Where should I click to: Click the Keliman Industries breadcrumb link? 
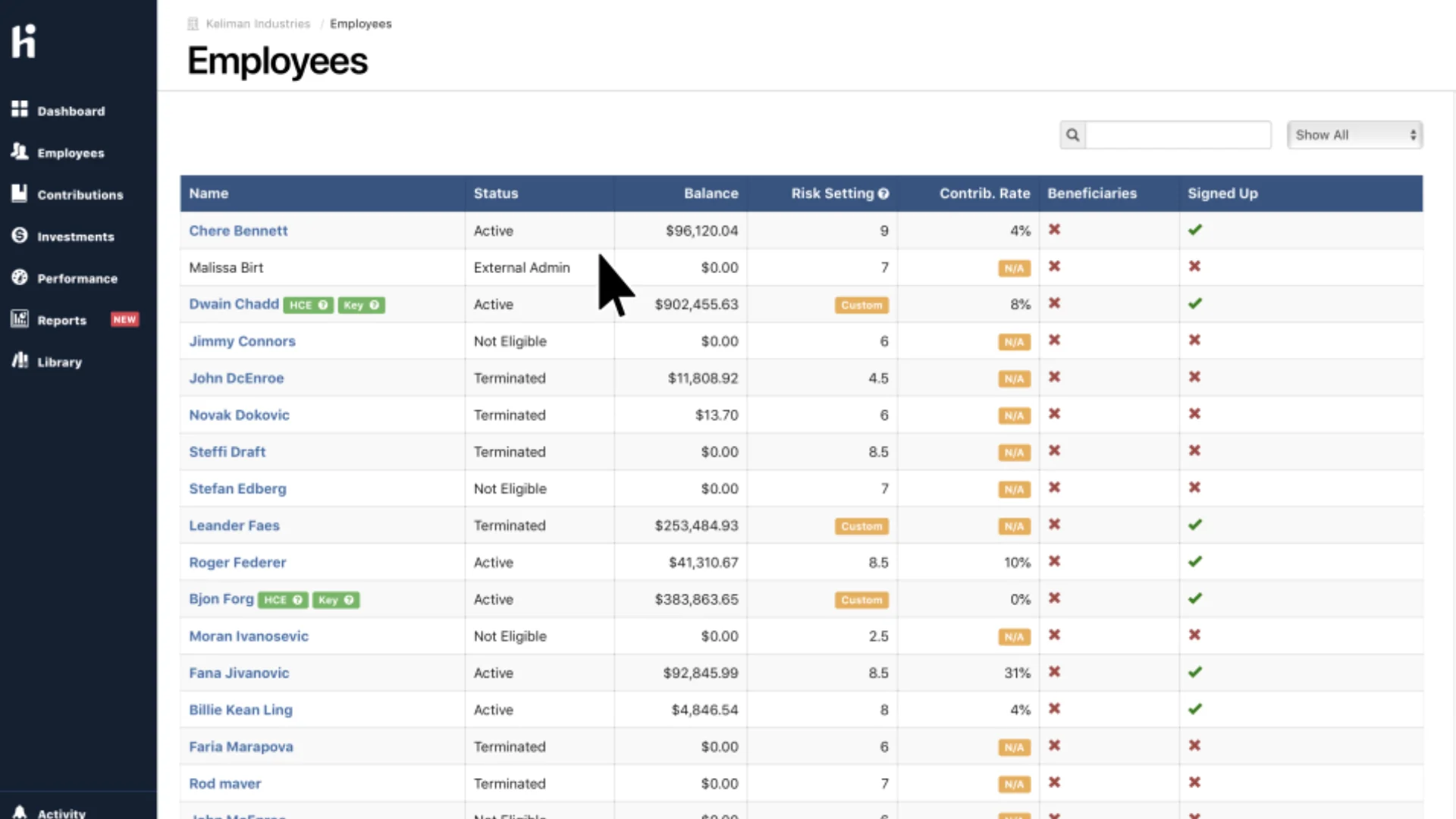(258, 24)
